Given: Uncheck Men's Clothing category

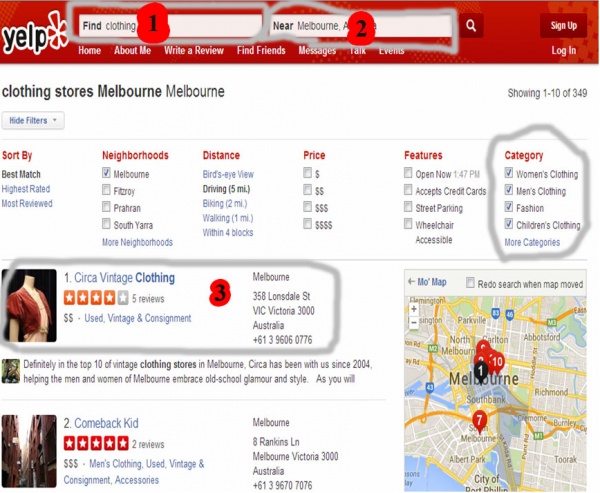Looking at the screenshot, I should [509, 189].
